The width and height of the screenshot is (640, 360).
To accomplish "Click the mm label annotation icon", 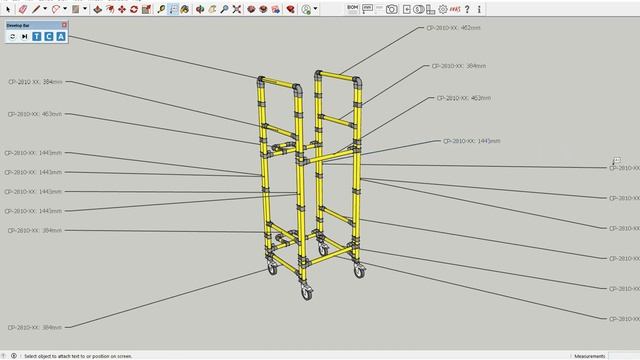I will [367, 9].
